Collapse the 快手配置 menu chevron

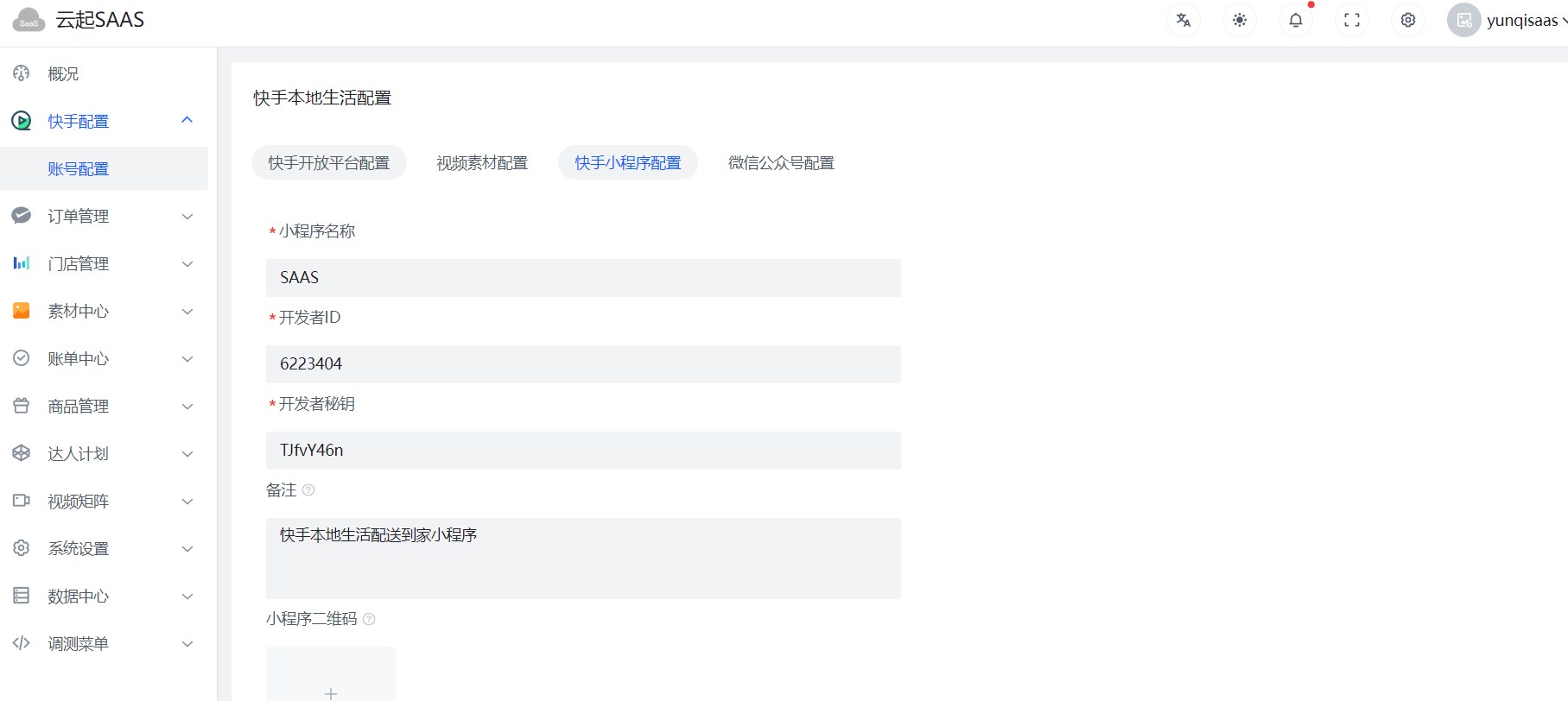pos(187,120)
